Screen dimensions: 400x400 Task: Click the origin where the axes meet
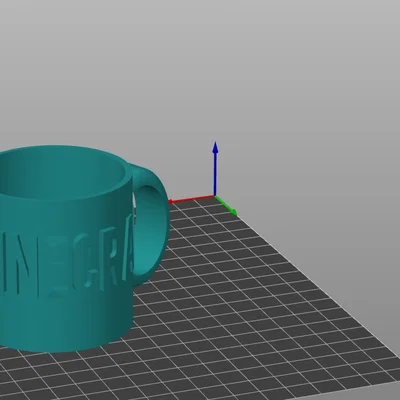[x=215, y=196]
